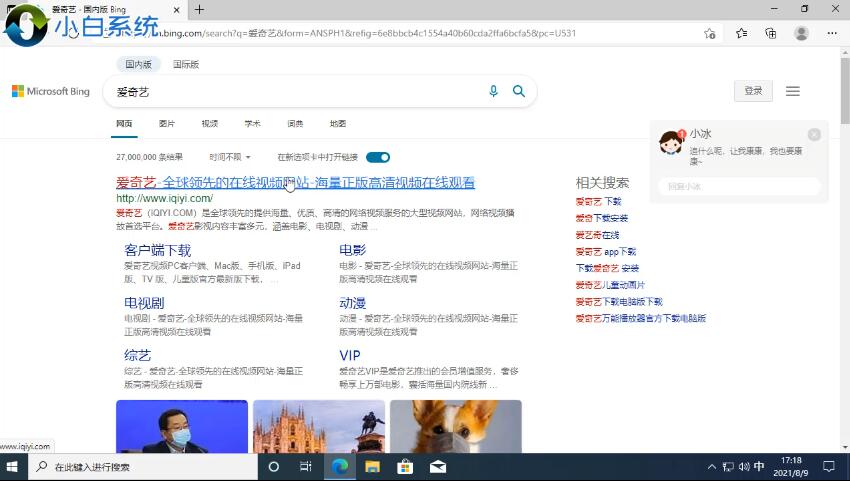
Task: Click related search 爱奇艺万能播放器官方下载电脑版
Action: pyautogui.click(x=641, y=318)
